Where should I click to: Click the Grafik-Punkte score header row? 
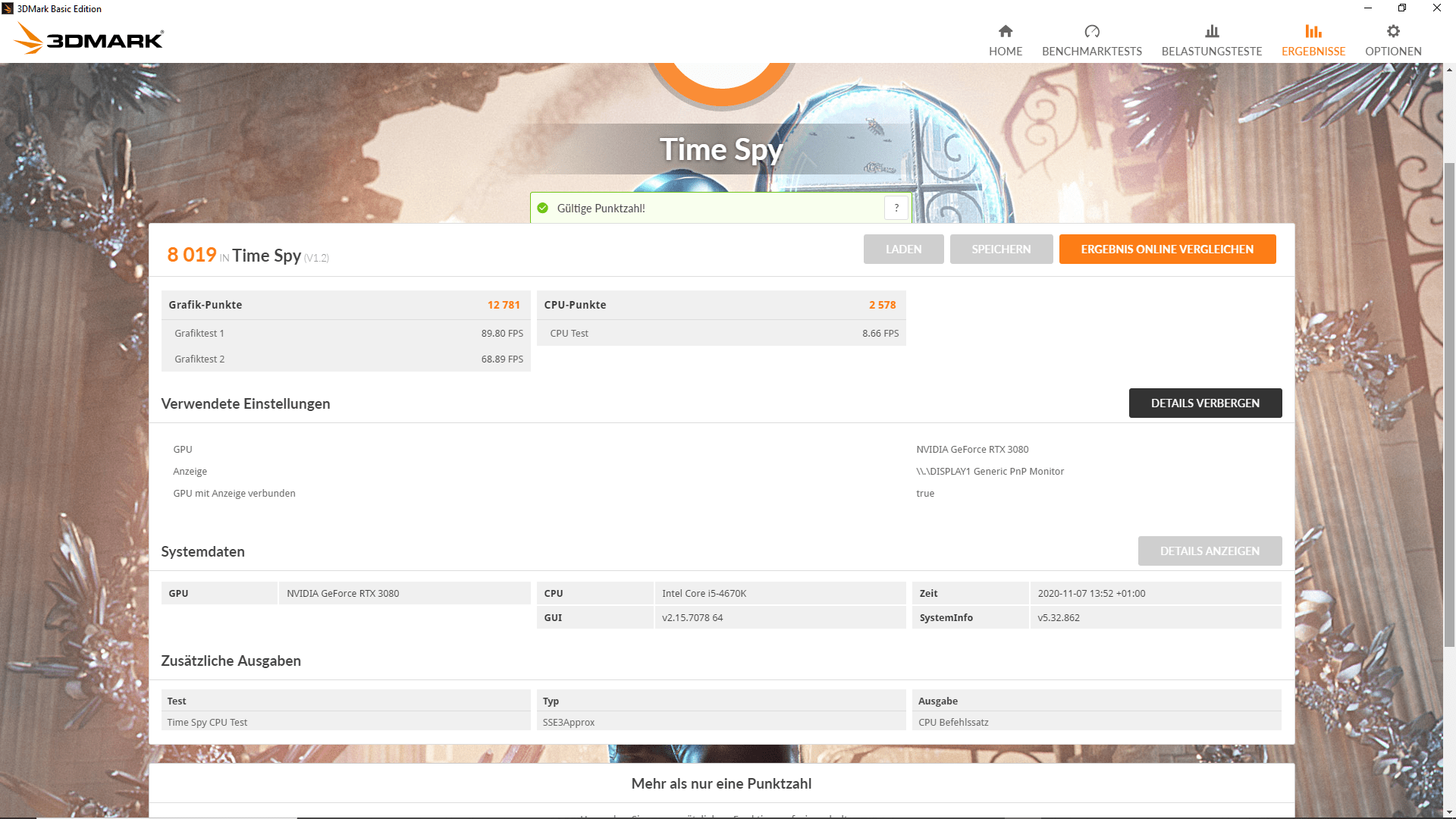[345, 305]
